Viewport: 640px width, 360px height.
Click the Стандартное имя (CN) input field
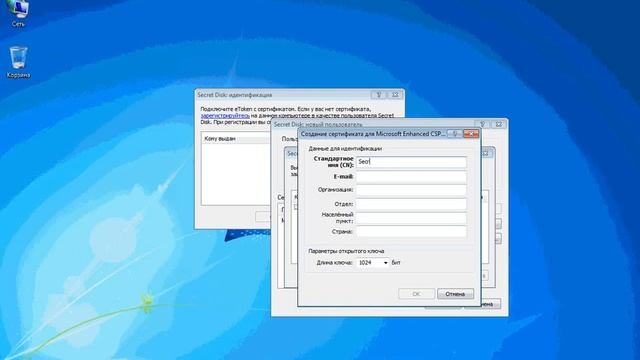coord(411,162)
